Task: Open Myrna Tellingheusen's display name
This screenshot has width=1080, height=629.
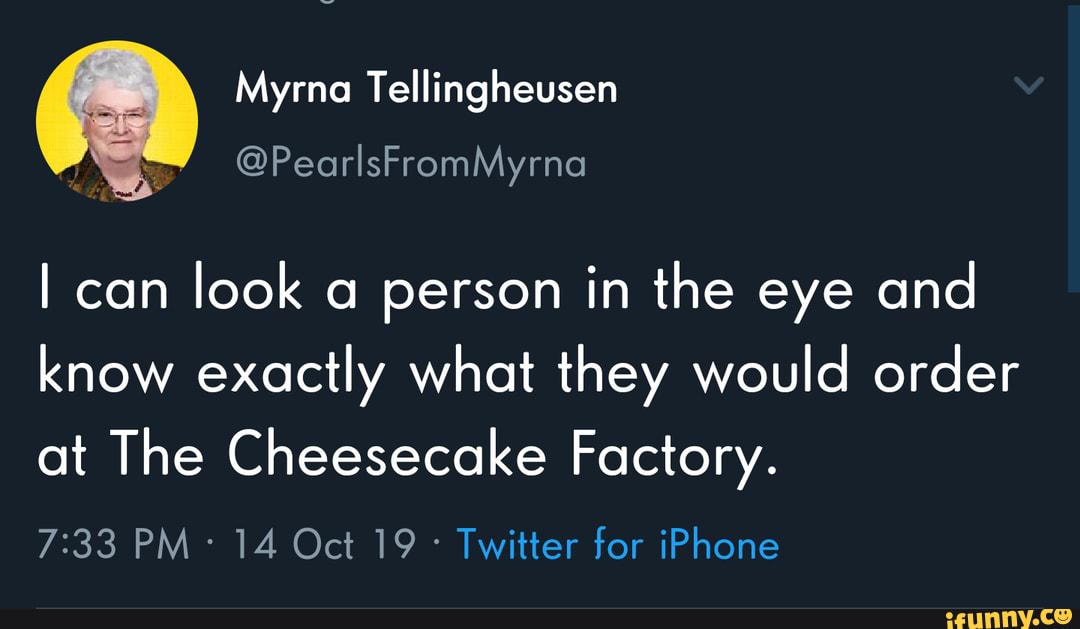Action: point(427,88)
